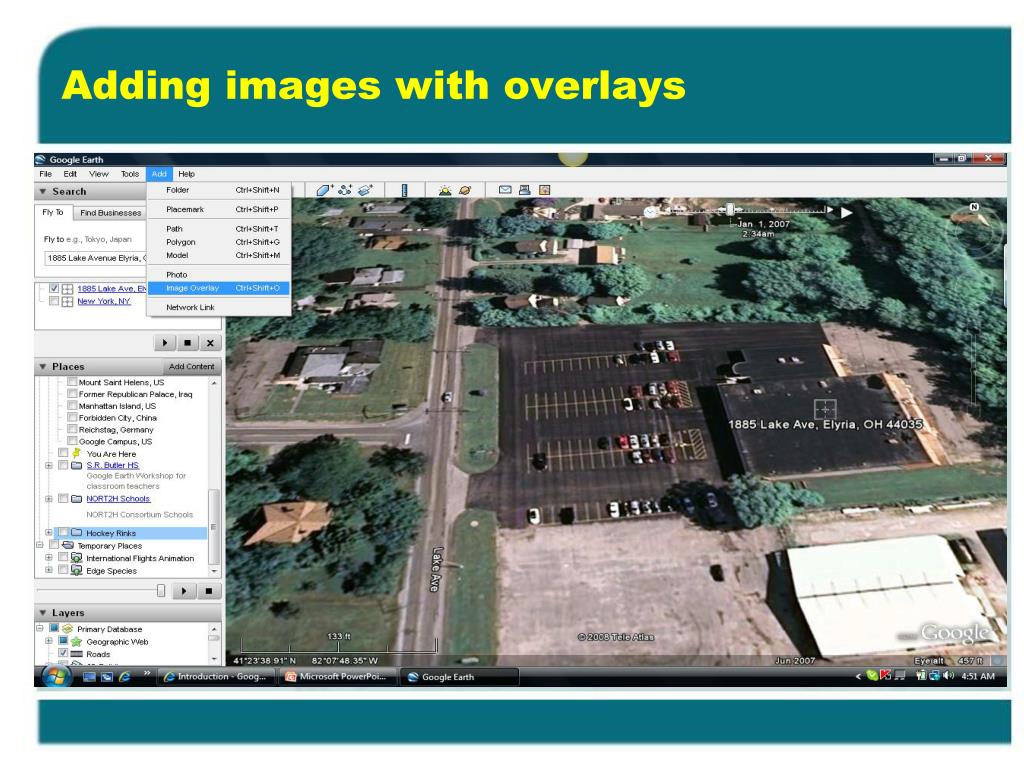The width and height of the screenshot is (1024, 768).
Task: Click the time slider handle on map
Action: coord(730,209)
